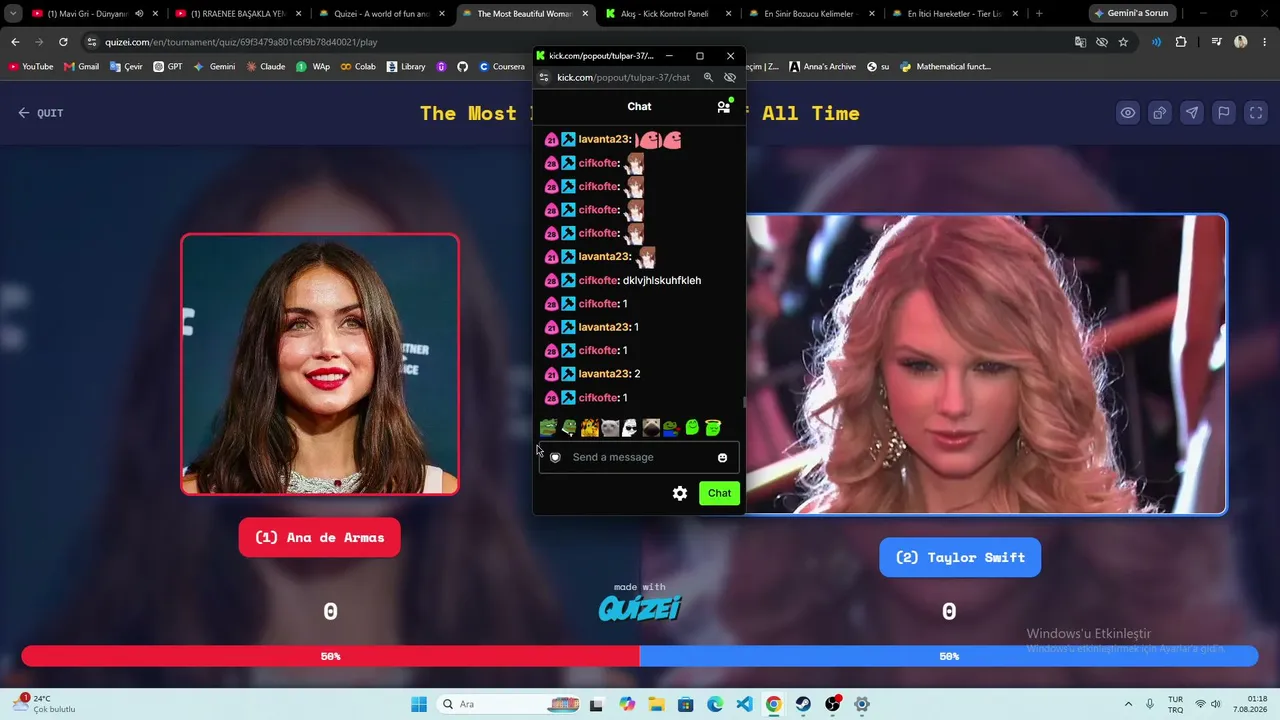This screenshot has height=720, width=1280.
Task: Select the Taylor Swift photo card
Action: point(986,364)
